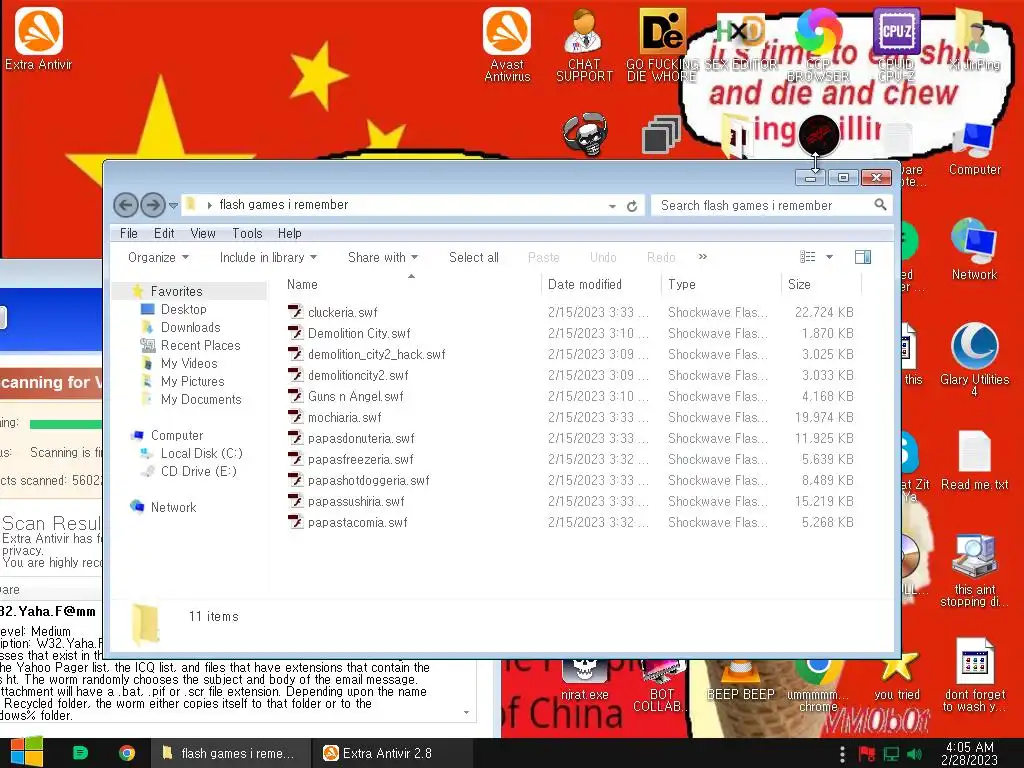The height and width of the screenshot is (768, 1024).
Task: Open Read me.txt desktop file
Action: click(x=974, y=460)
